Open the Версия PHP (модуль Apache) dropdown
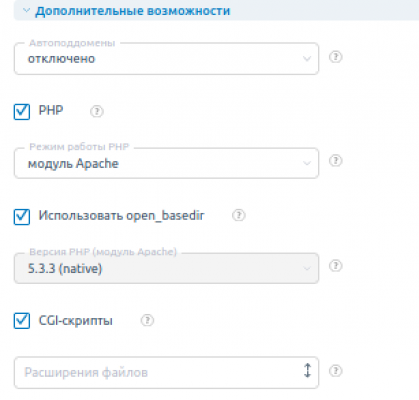Screen dimensions: 419x400 [166, 269]
